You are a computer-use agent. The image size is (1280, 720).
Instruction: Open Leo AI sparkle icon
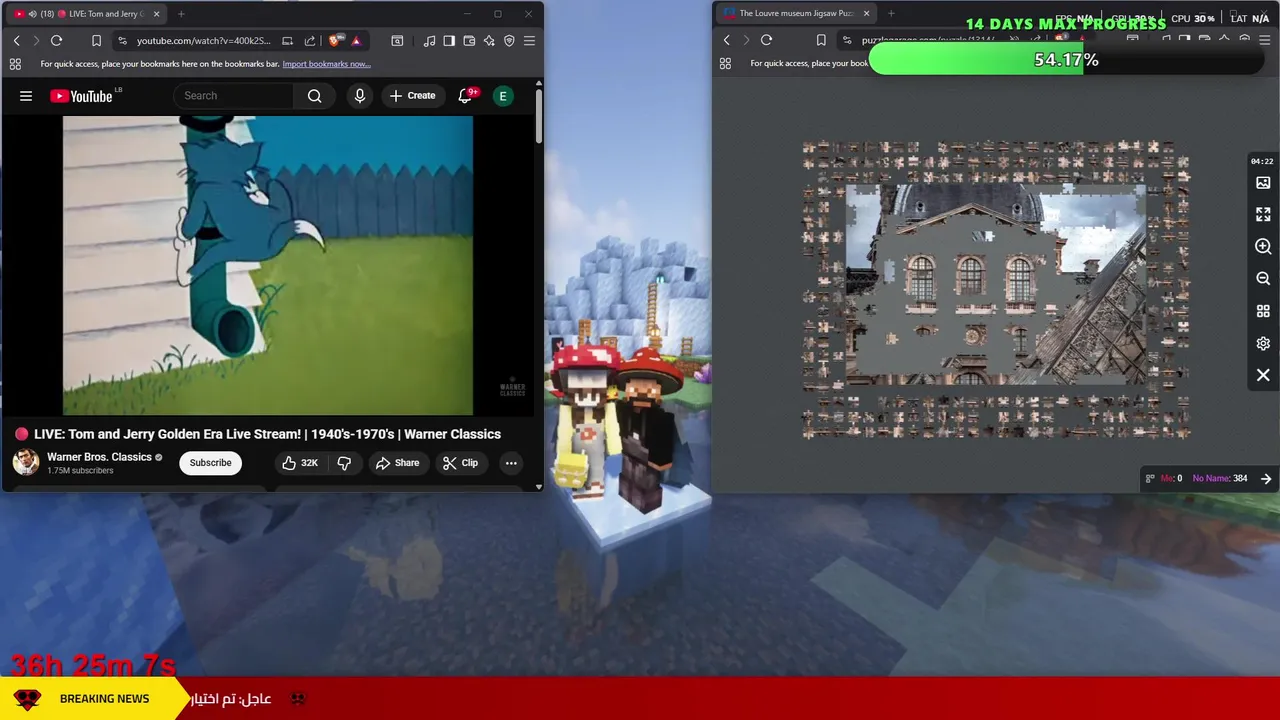pos(489,41)
